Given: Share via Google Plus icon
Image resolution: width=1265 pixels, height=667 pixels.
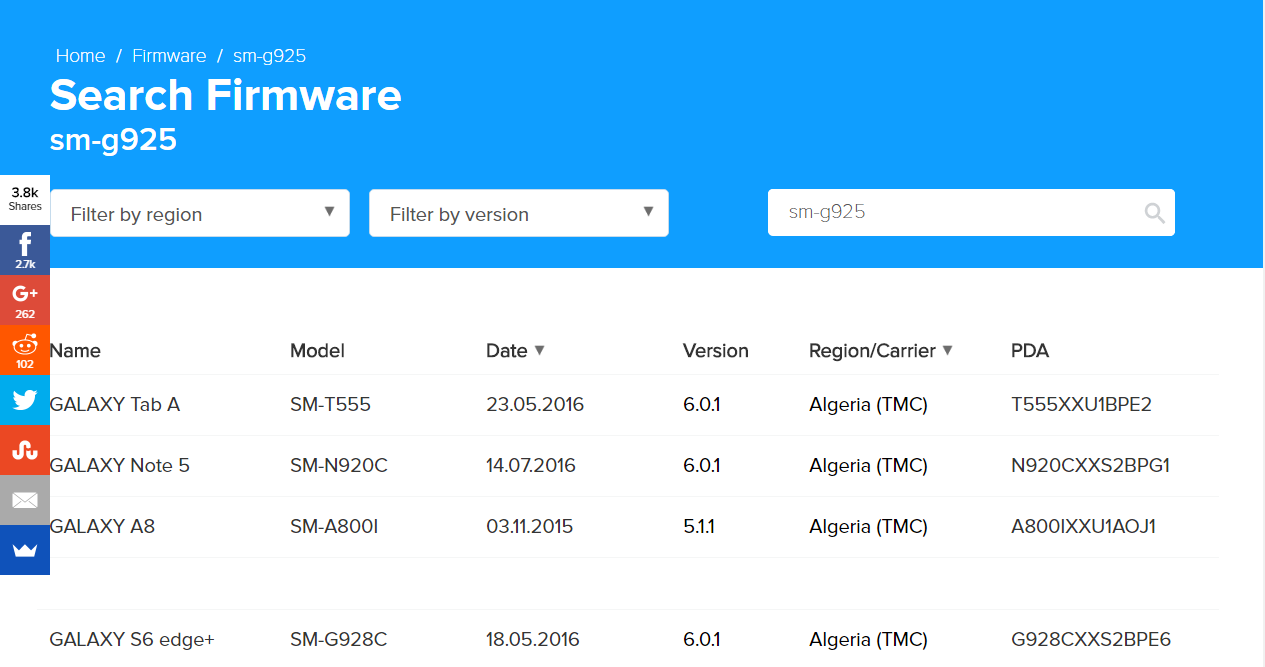Looking at the screenshot, I should point(25,300).
